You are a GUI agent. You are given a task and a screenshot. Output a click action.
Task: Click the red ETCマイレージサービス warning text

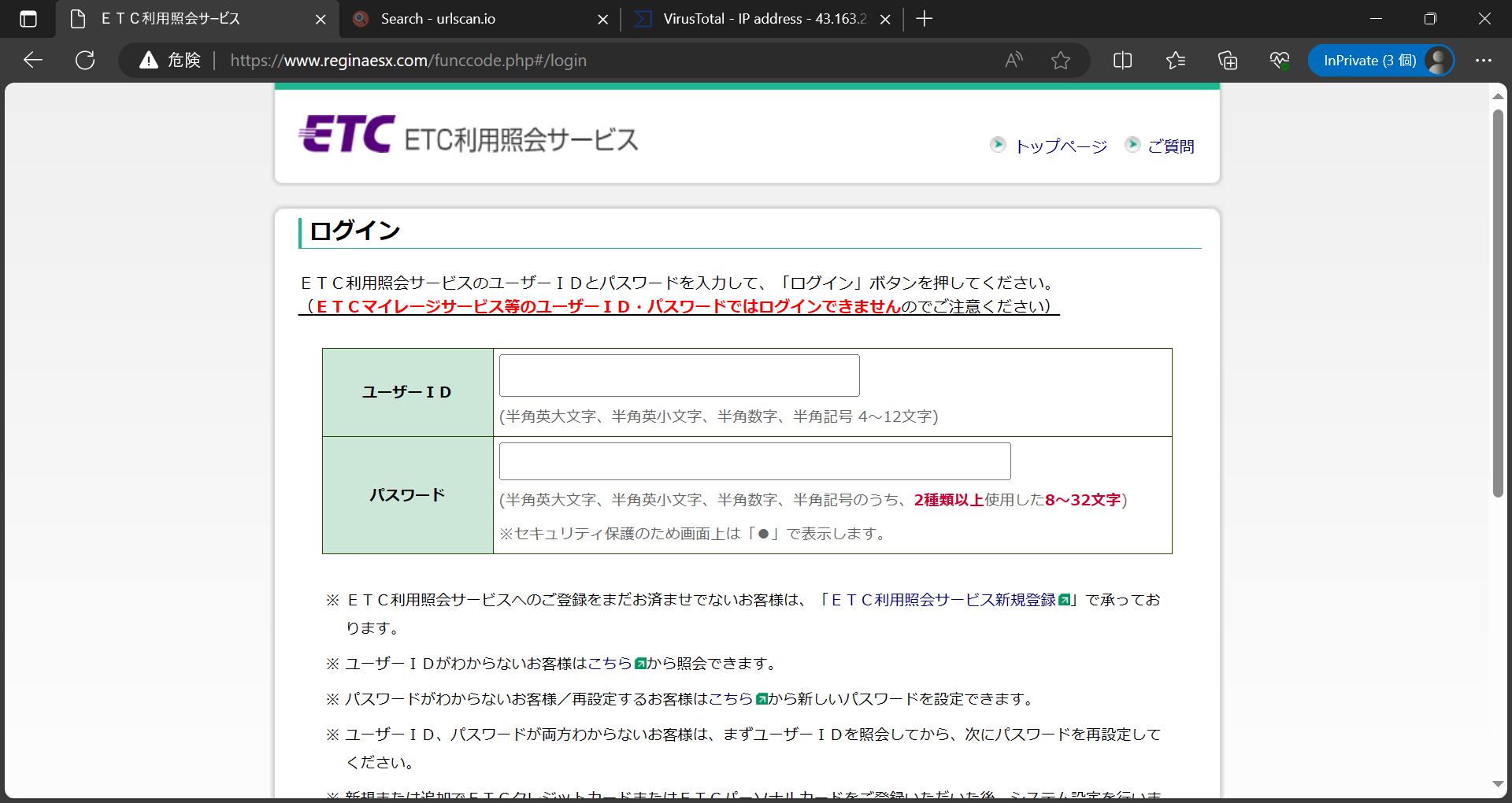click(608, 306)
